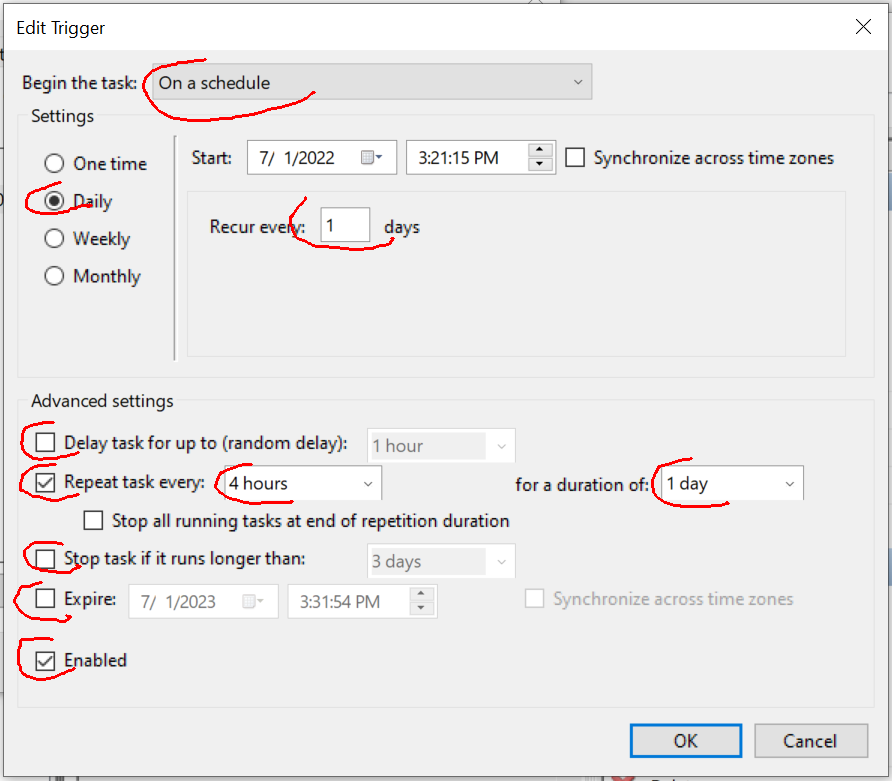This screenshot has width=892, height=781.
Task: Open the Begin the task dropdown
Action: click(372, 82)
